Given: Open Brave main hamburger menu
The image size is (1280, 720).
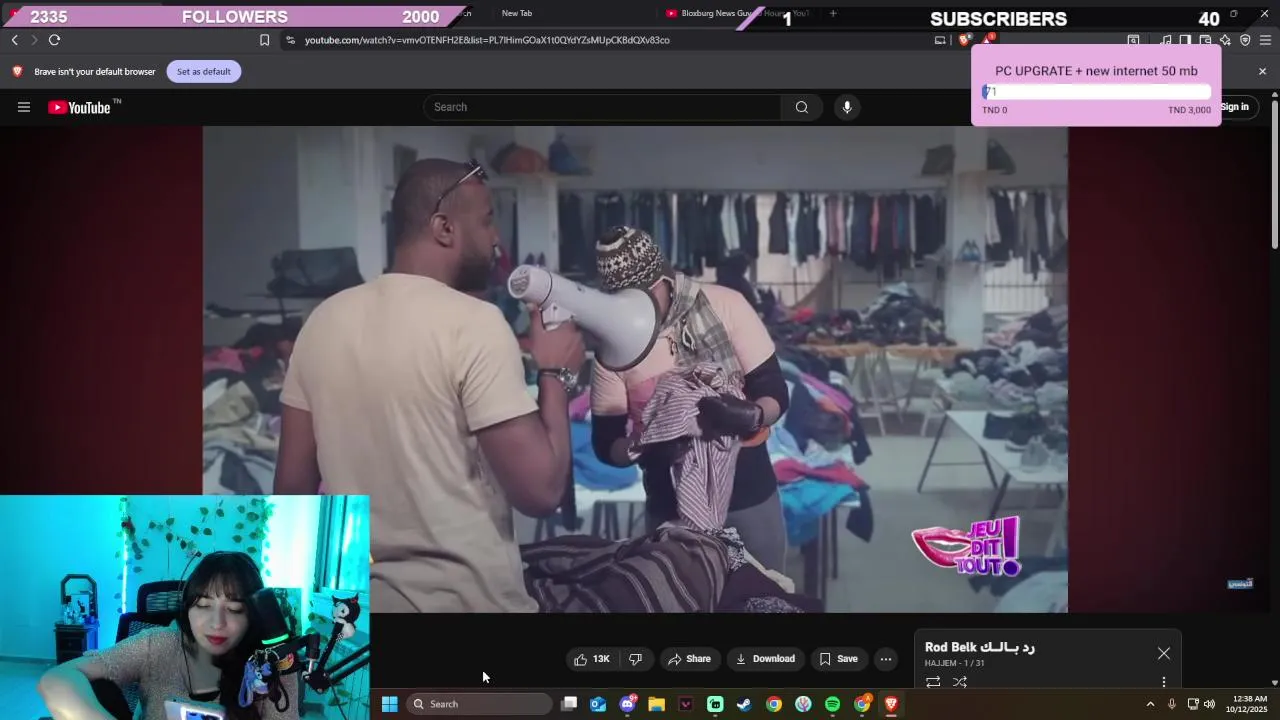Looking at the screenshot, I should tap(1265, 40).
